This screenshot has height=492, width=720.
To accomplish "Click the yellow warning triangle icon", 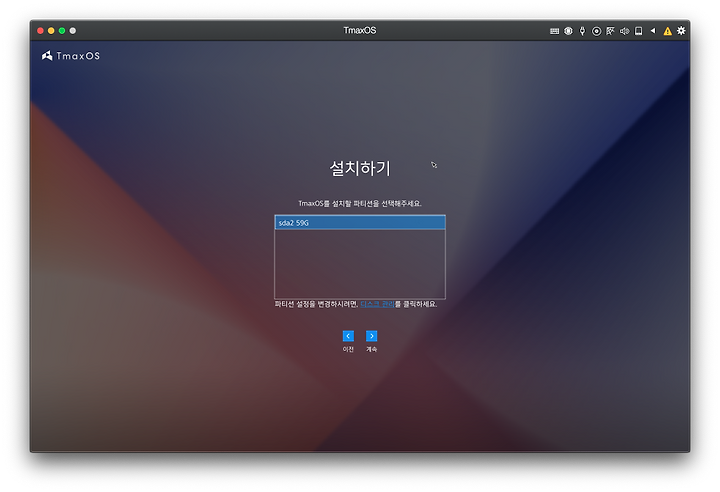I will [667, 31].
